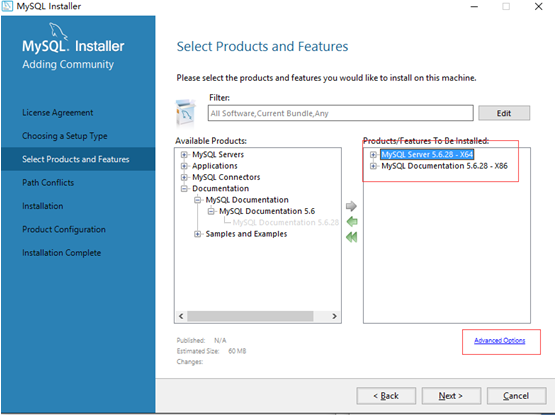The height and width of the screenshot is (416, 555).
Task: Select MySQL Documentation 5.6.28 - X86 item
Action: [444, 166]
